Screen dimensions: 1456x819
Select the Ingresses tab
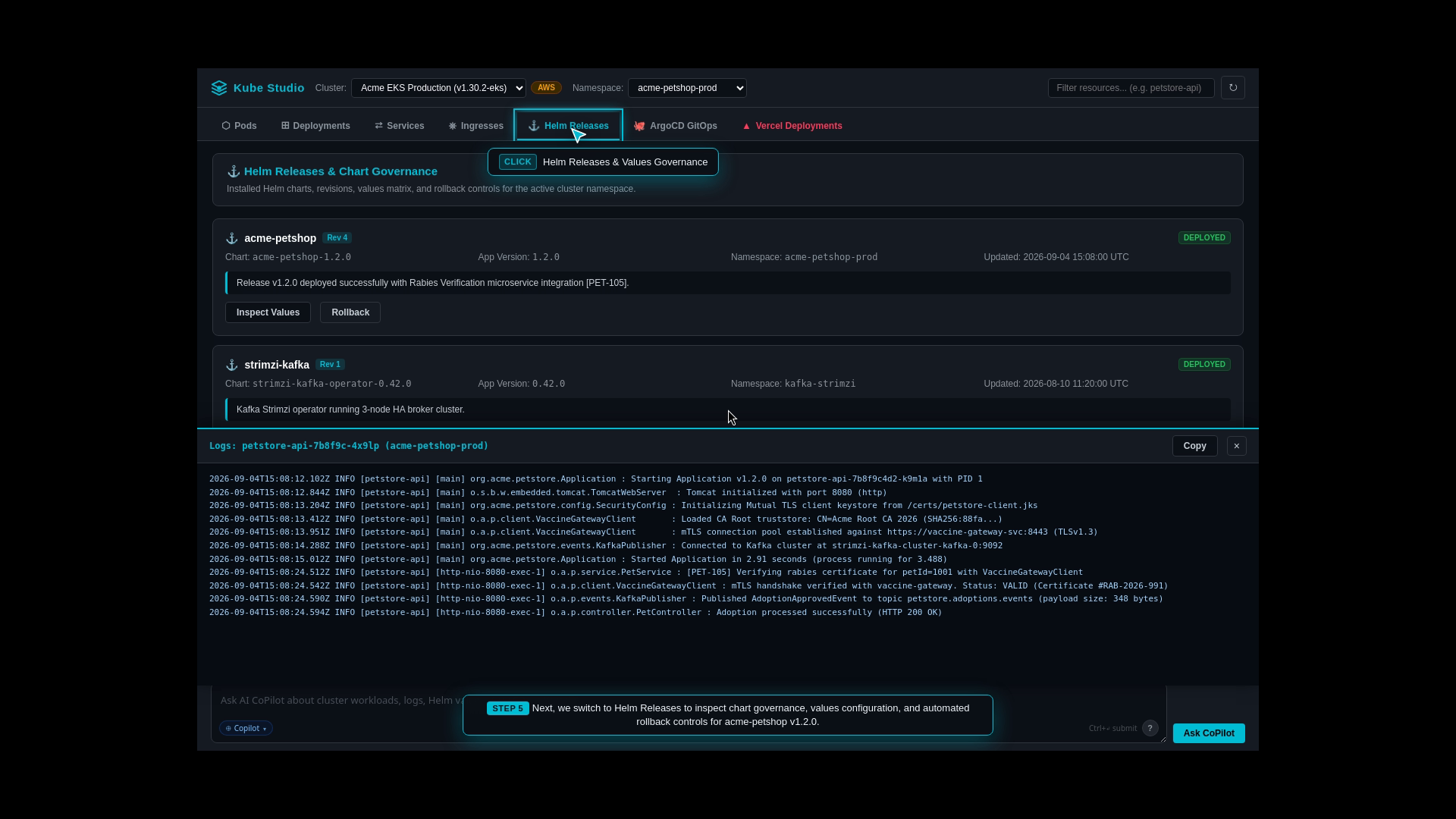(x=475, y=126)
